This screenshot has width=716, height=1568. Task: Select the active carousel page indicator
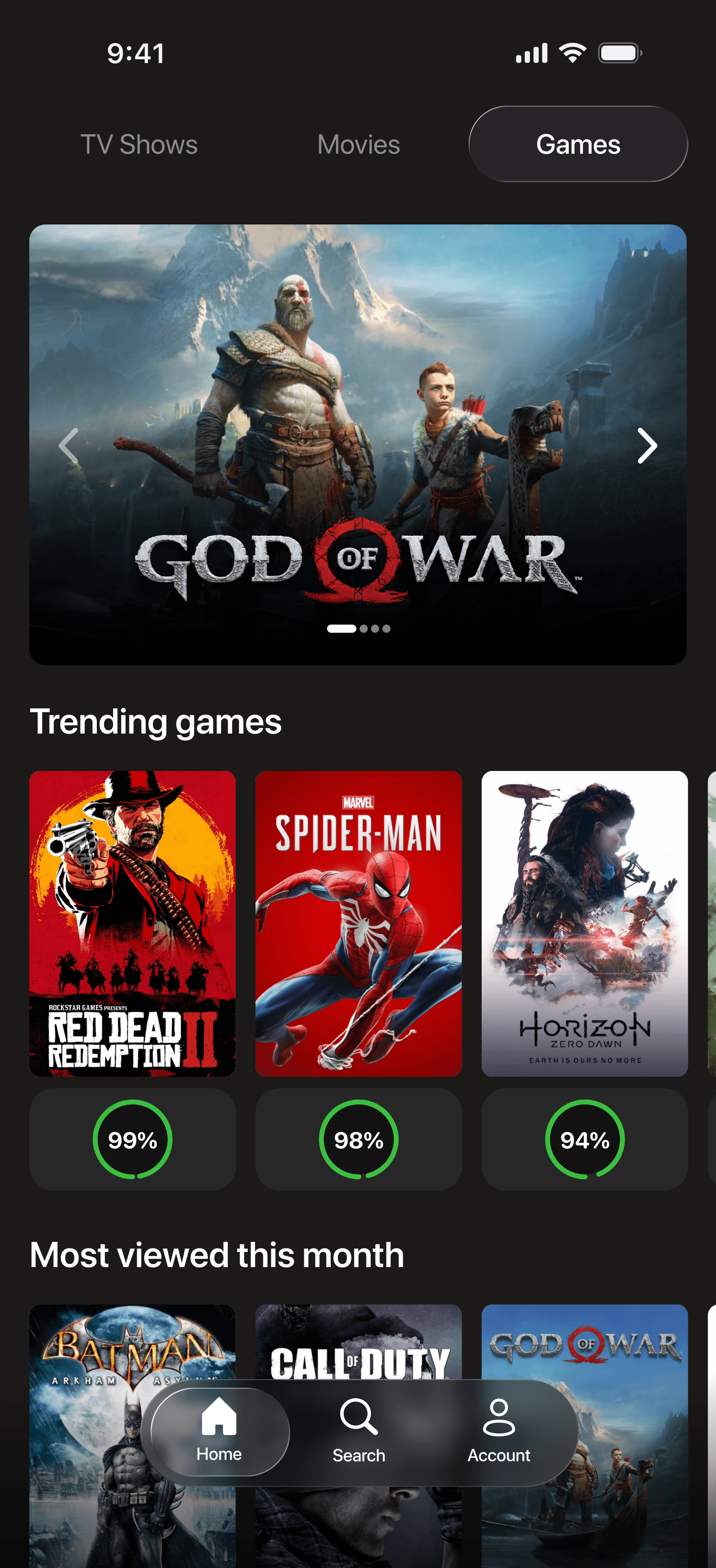341,629
